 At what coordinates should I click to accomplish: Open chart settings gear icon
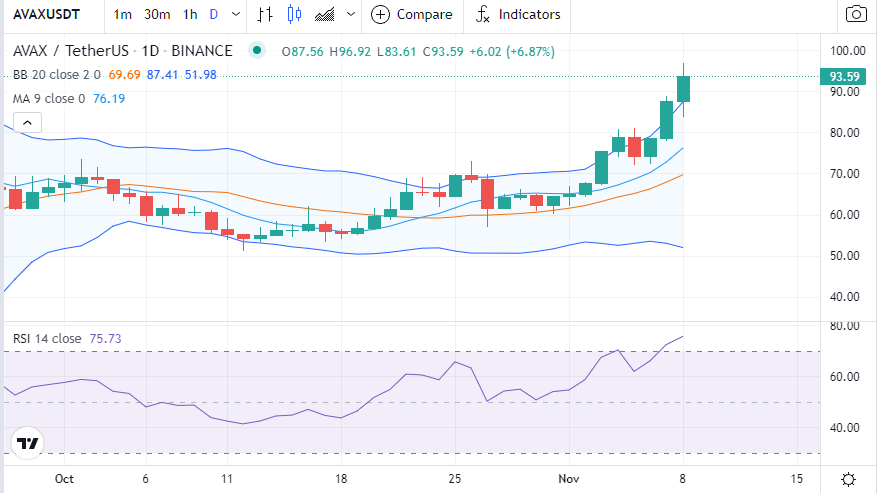848,479
